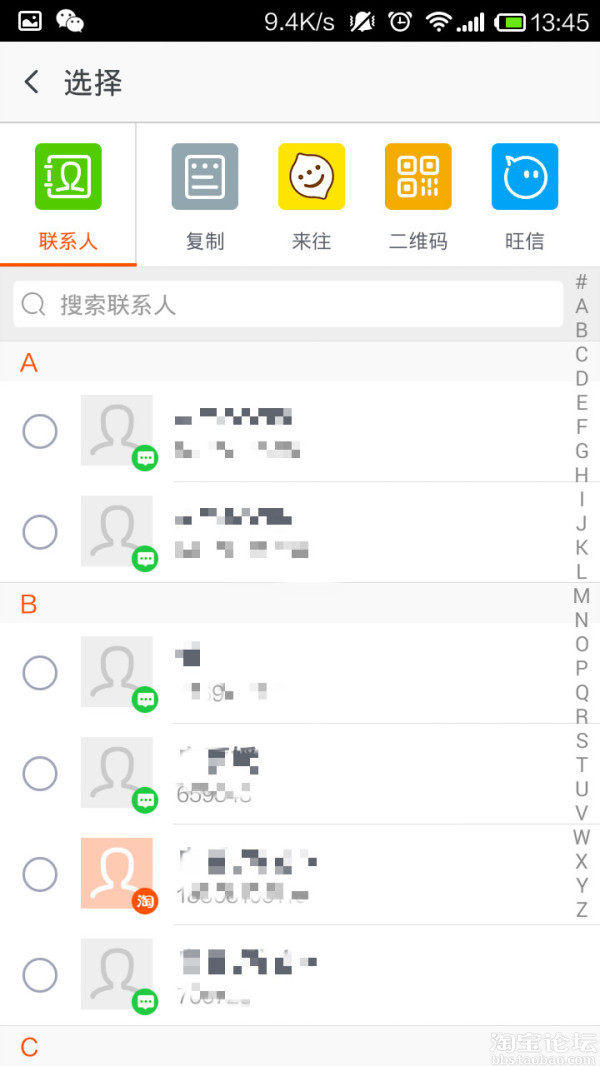Select the first contact's radio circle under A

click(40, 432)
